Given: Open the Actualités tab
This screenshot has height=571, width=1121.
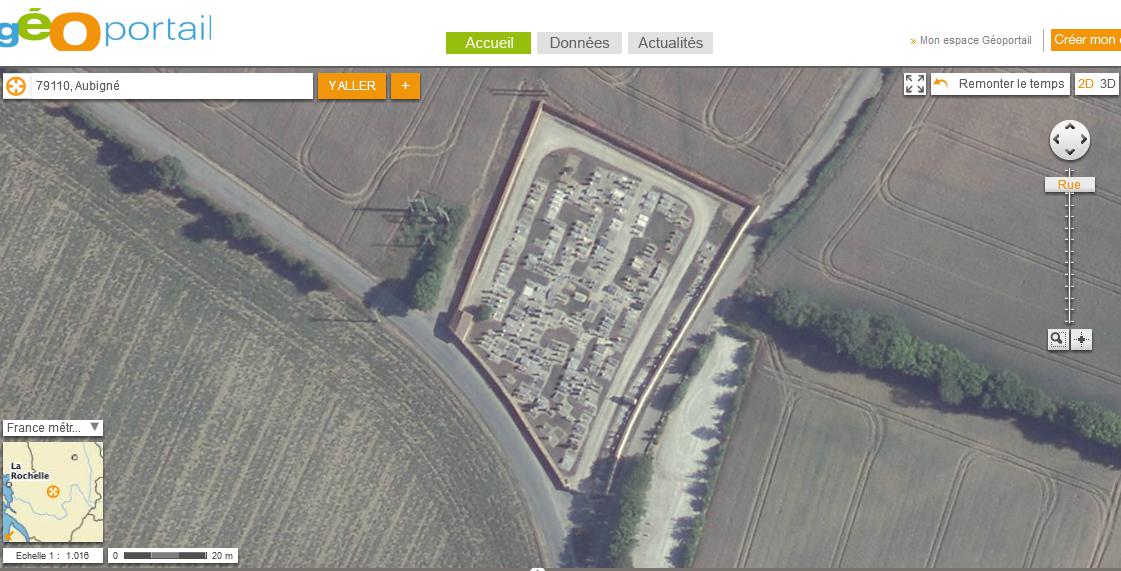Looking at the screenshot, I should click(670, 43).
